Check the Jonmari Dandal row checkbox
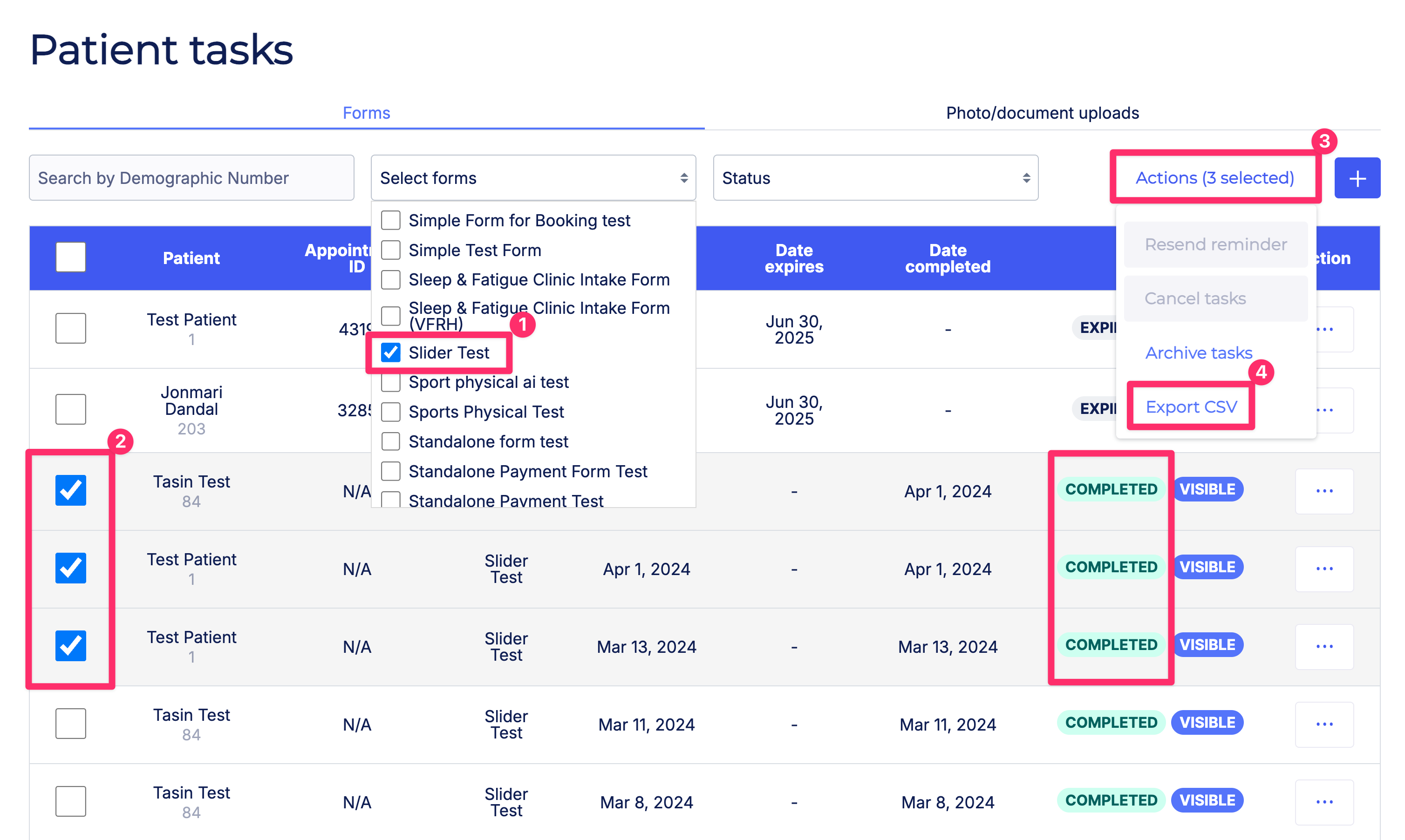The image size is (1405, 840). (x=71, y=409)
